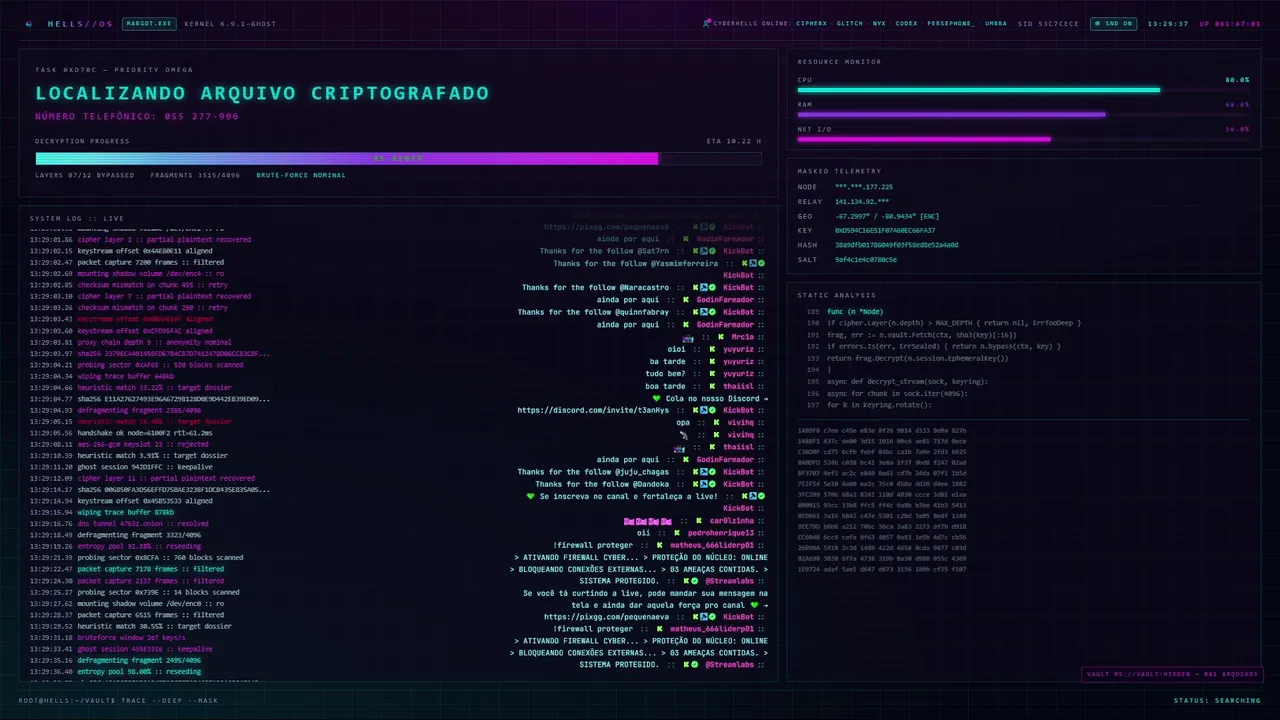Select the MARGOT.EXE tag in header
This screenshot has width=1280, height=720.
149,23
